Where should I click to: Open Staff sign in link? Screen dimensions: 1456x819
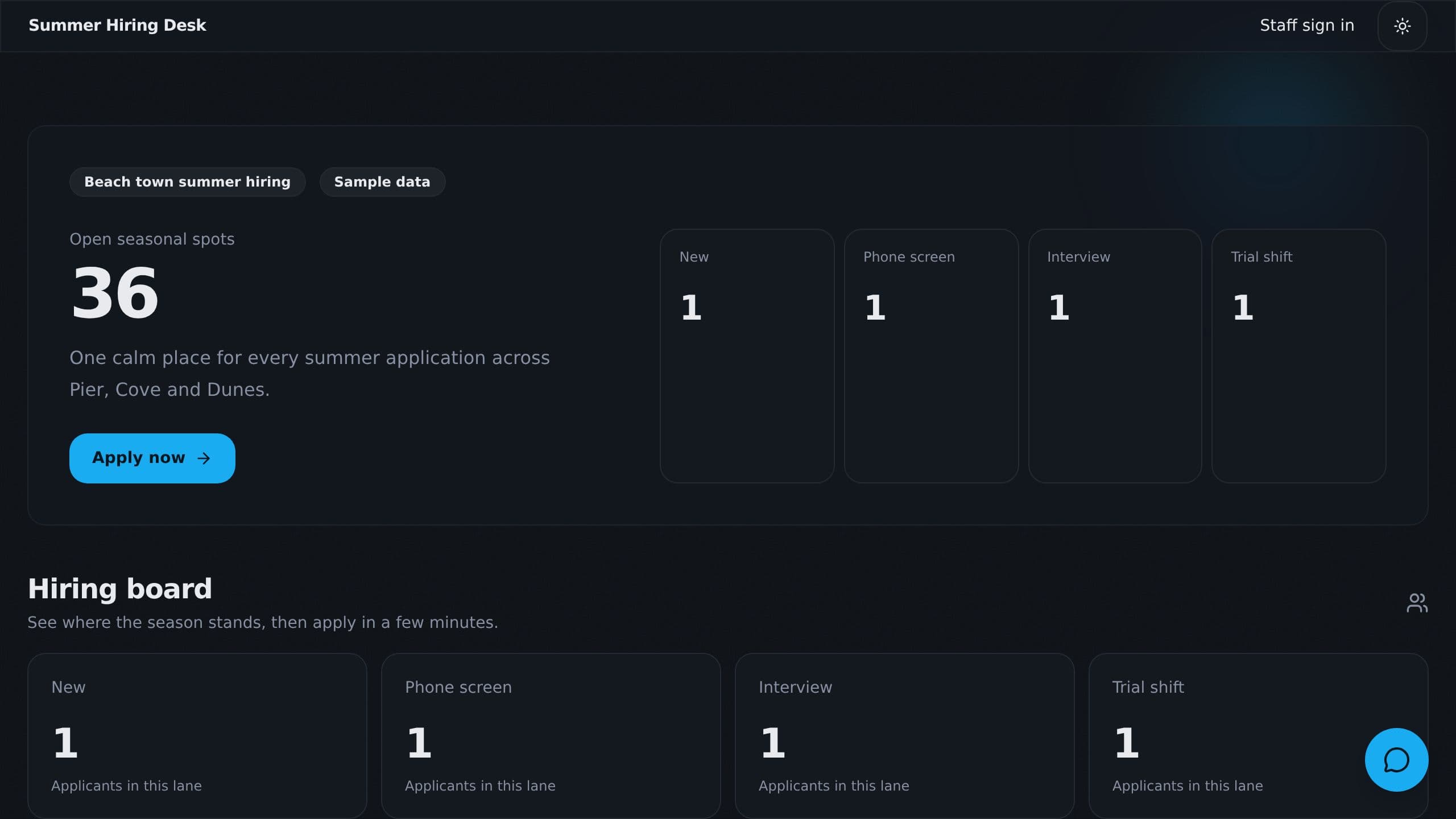1307,26
